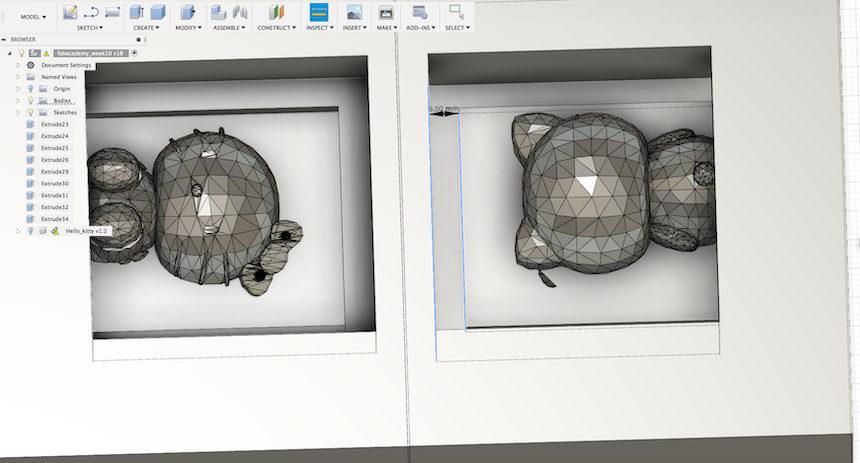The width and height of the screenshot is (860, 463).
Task: Click the Create Sketch tool icon
Action: (x=70, y=12)
